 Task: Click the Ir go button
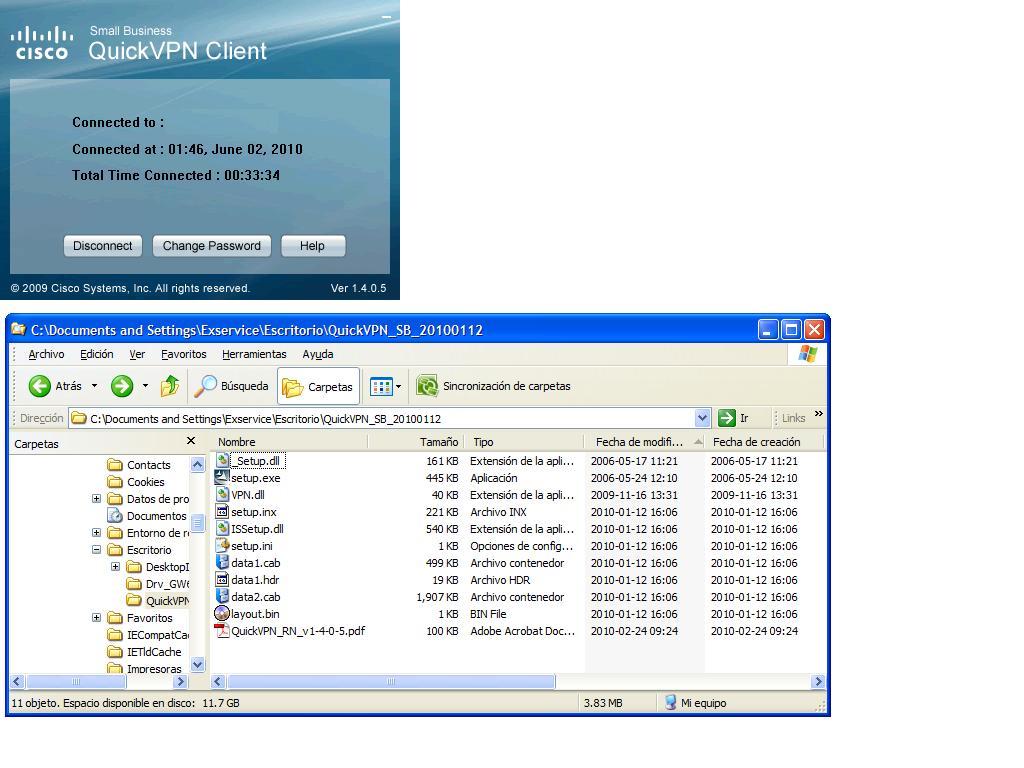point(733,418)
